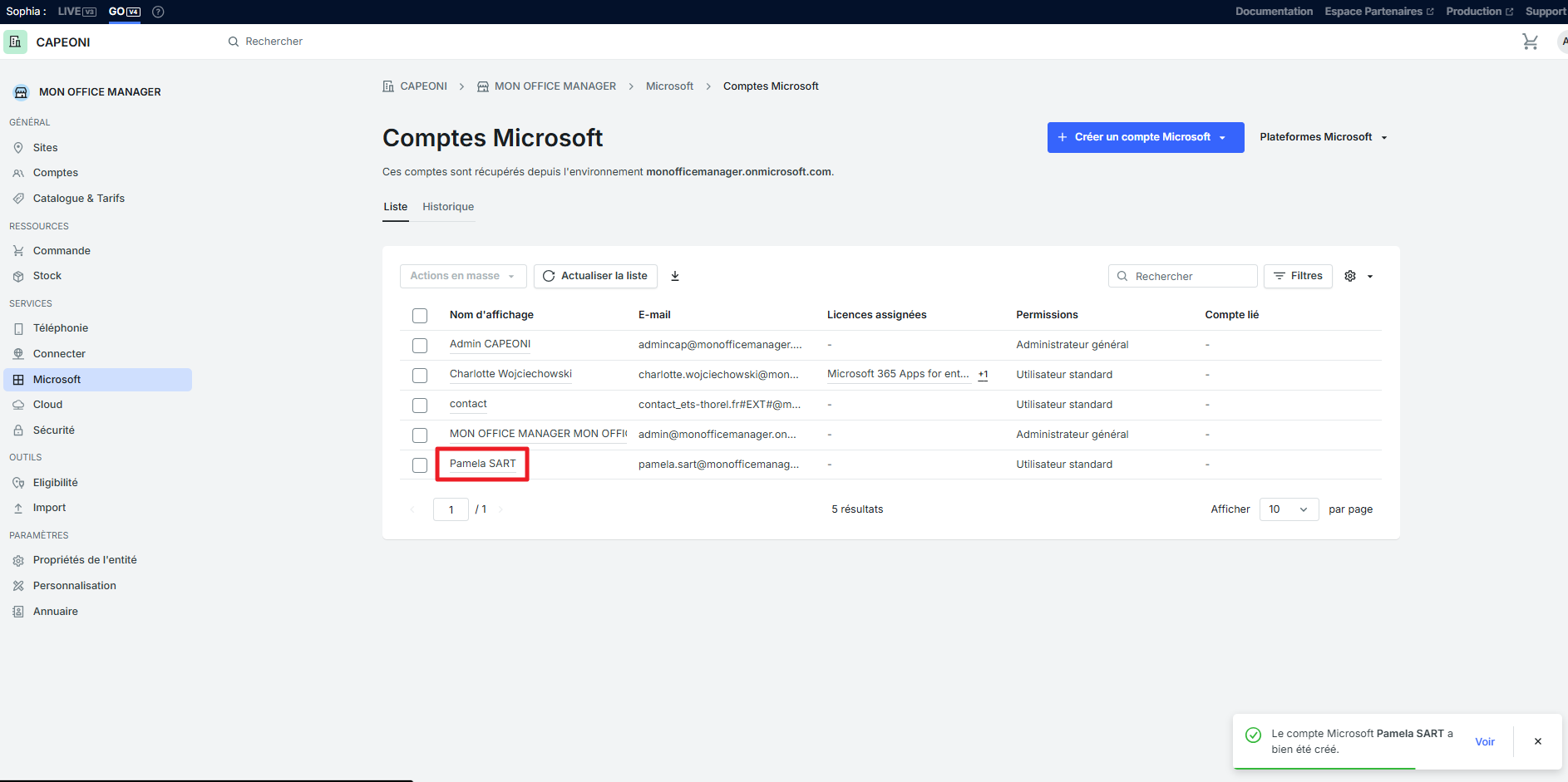Open the shopping cart icon
Screen dimensions: 1568x782
tap(1530, 42)
